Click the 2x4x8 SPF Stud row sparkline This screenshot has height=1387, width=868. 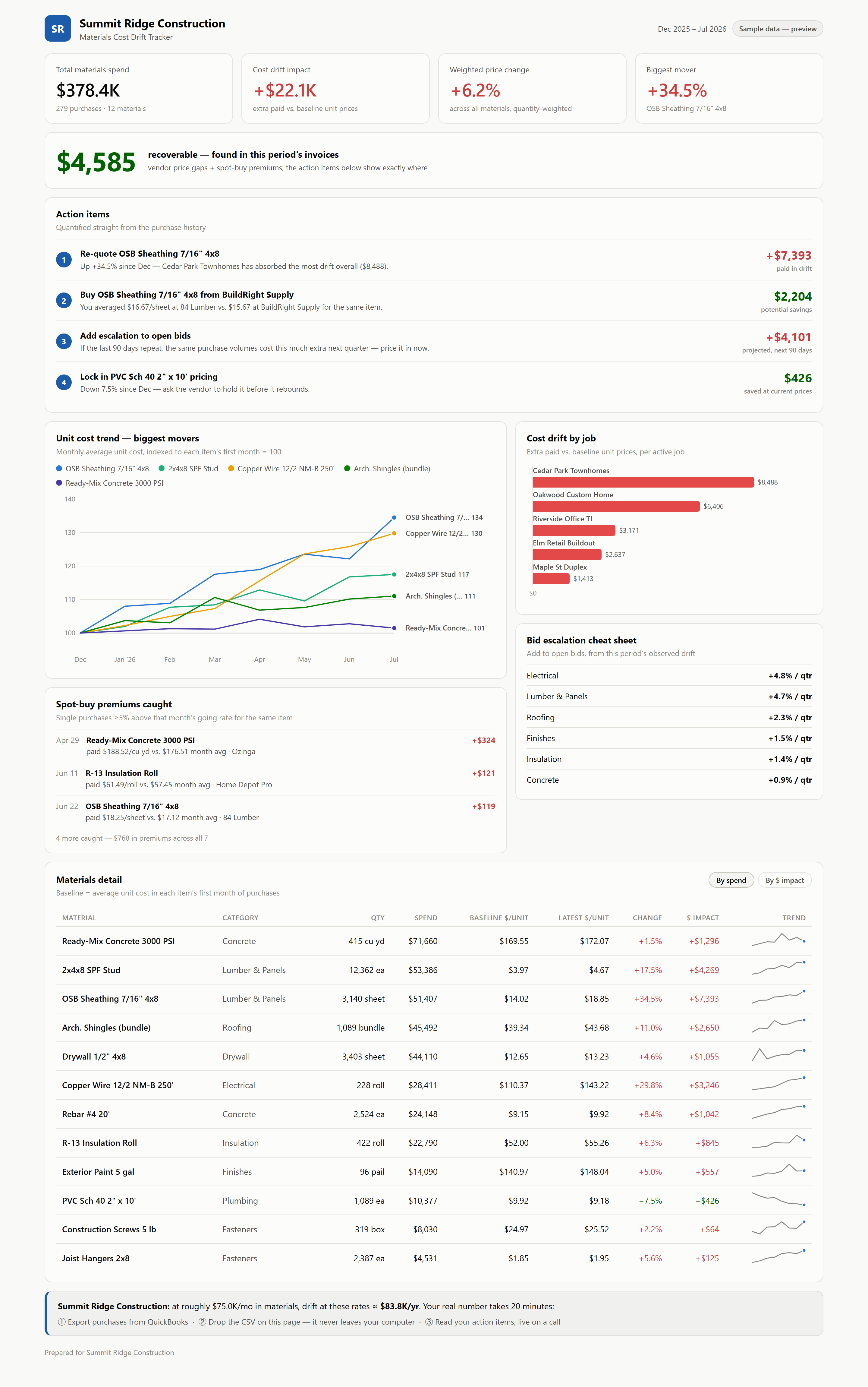click(778, 968)
